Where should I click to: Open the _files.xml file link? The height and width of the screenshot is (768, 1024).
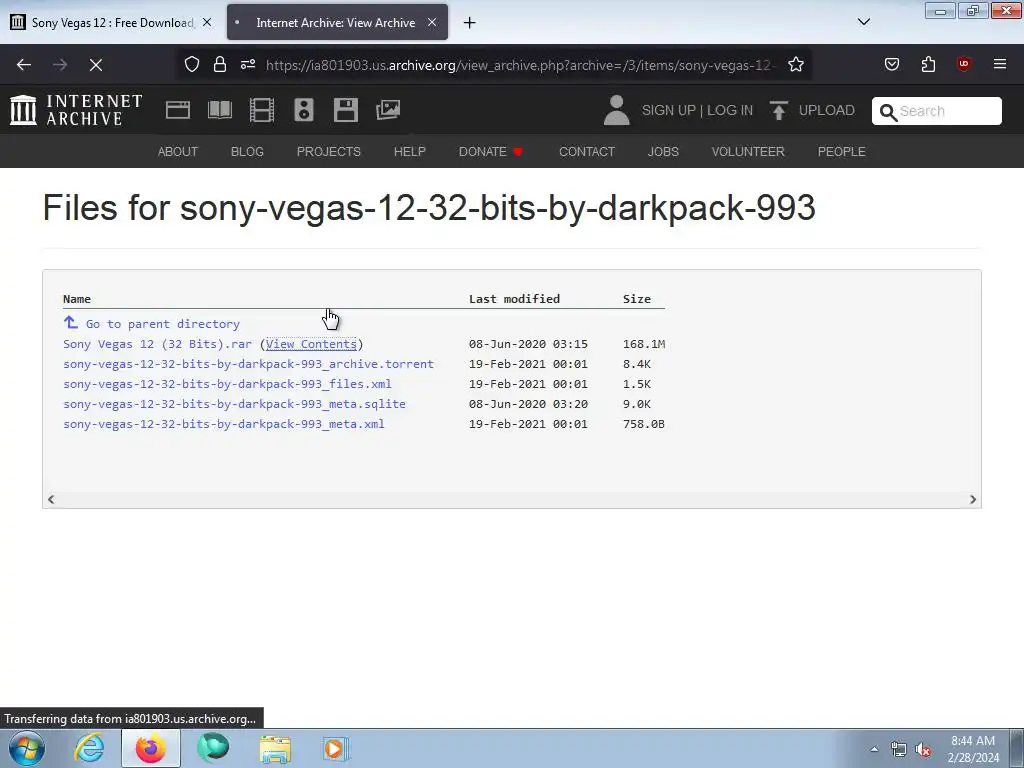(x=227, y=384)
